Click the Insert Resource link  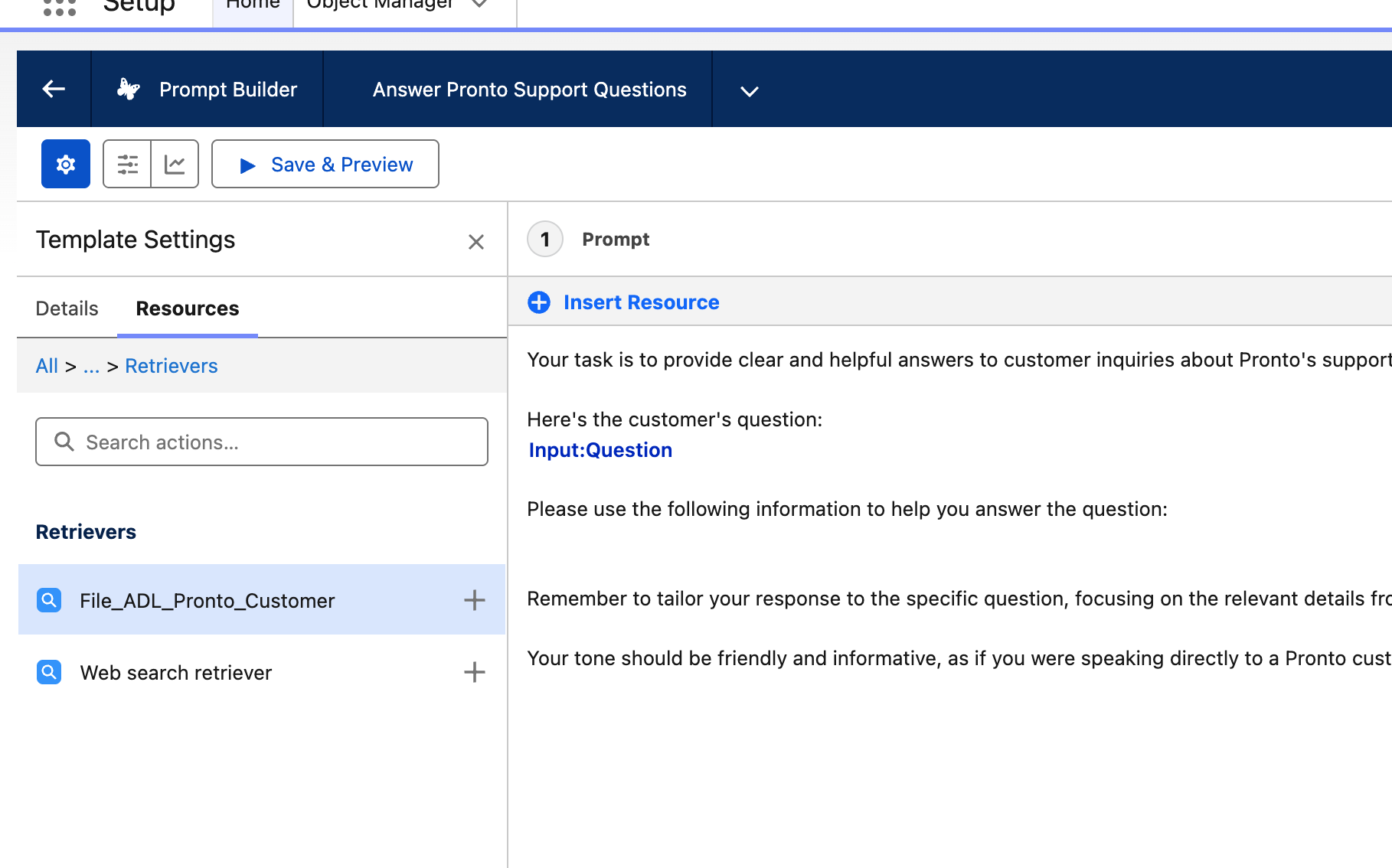pos(642,302)
